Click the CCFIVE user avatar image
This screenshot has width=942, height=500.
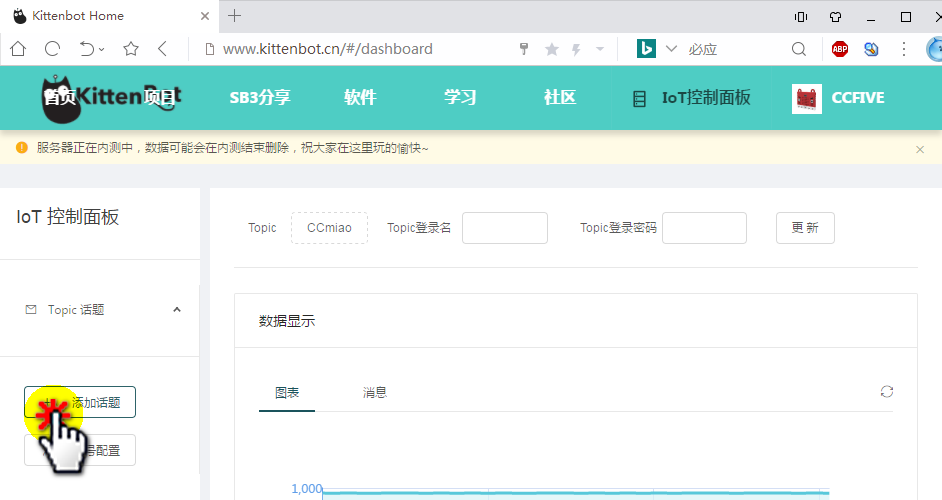tap(807, 99)
